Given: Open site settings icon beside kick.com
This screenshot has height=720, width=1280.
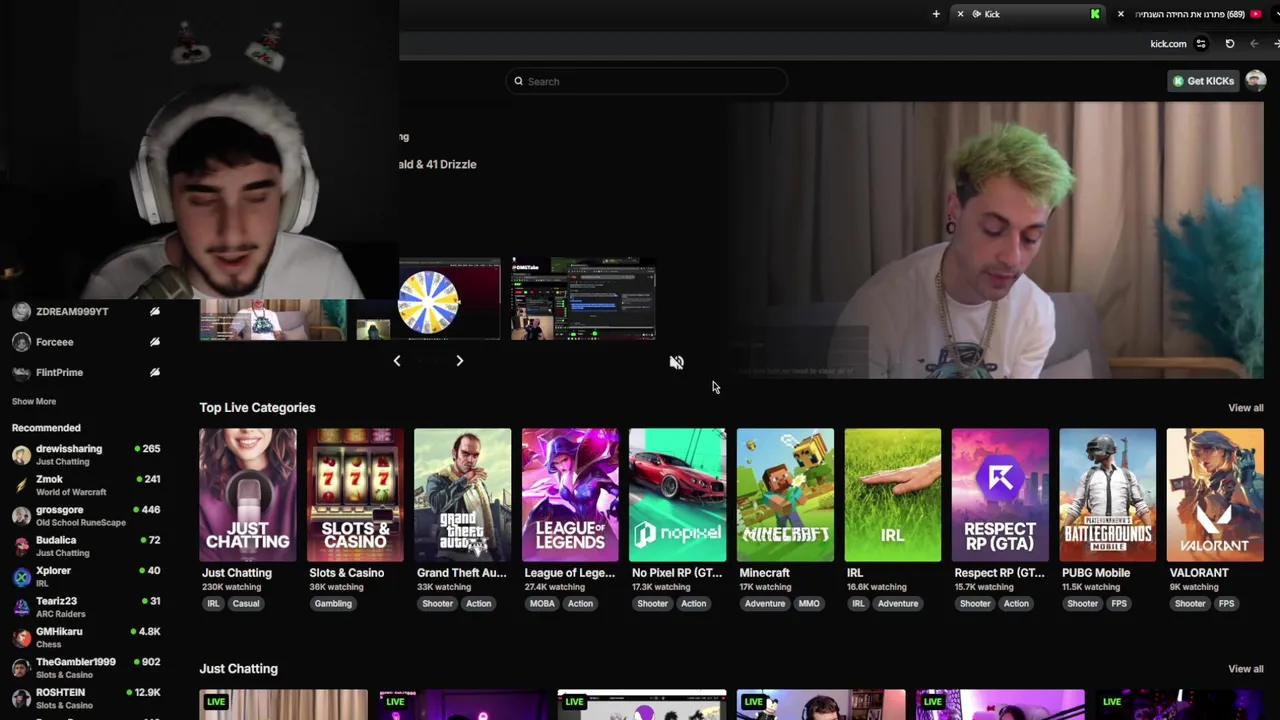Looking at the screenshot, I should [x=1201, y=44].
